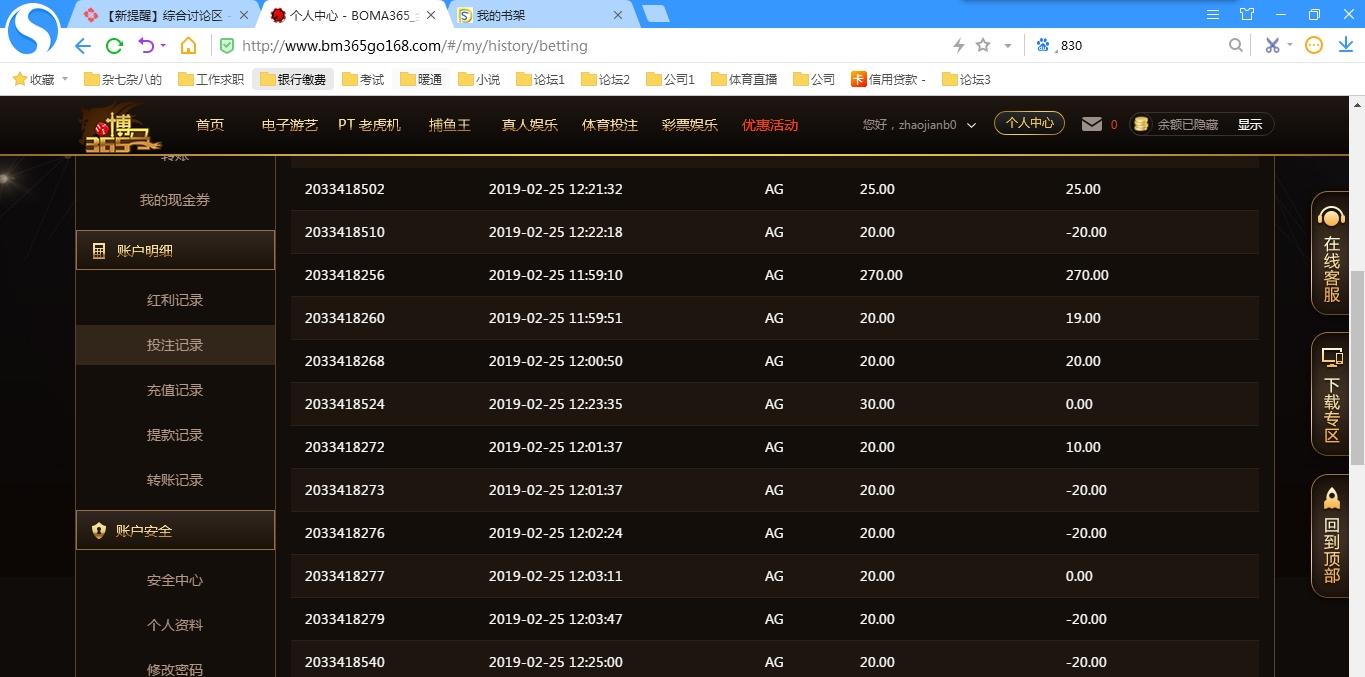Open 优惠活动 promotions menu item
Image resolution: width=1365 pixels, height=677 pixels.
point(769,125)
